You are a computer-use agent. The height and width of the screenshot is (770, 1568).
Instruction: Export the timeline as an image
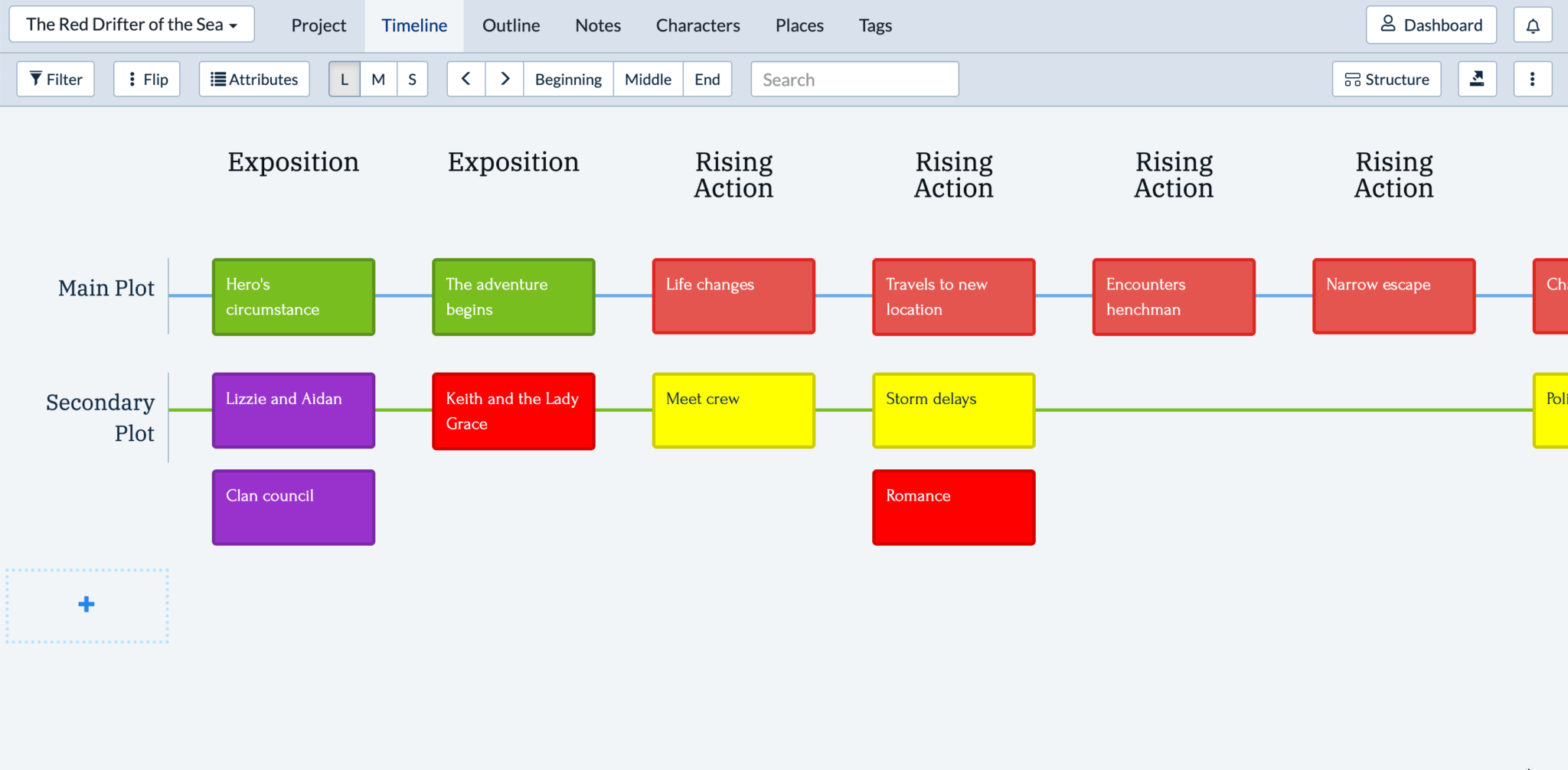(1477, 79)
